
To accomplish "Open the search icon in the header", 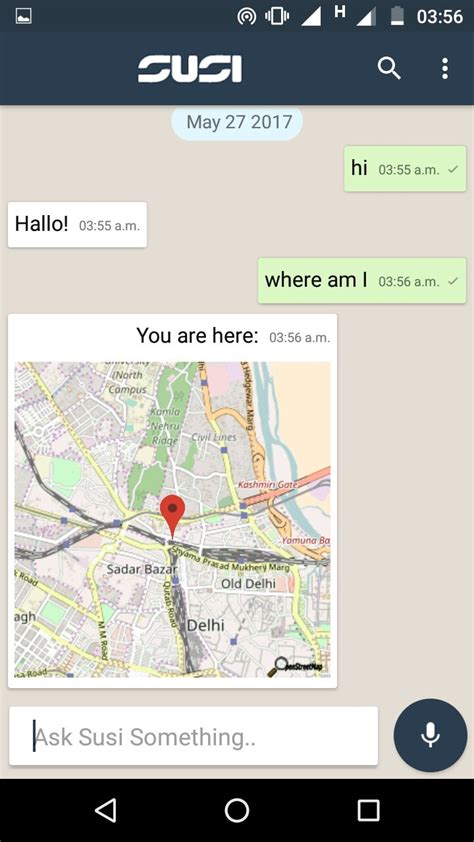I will tap(389, 69).
